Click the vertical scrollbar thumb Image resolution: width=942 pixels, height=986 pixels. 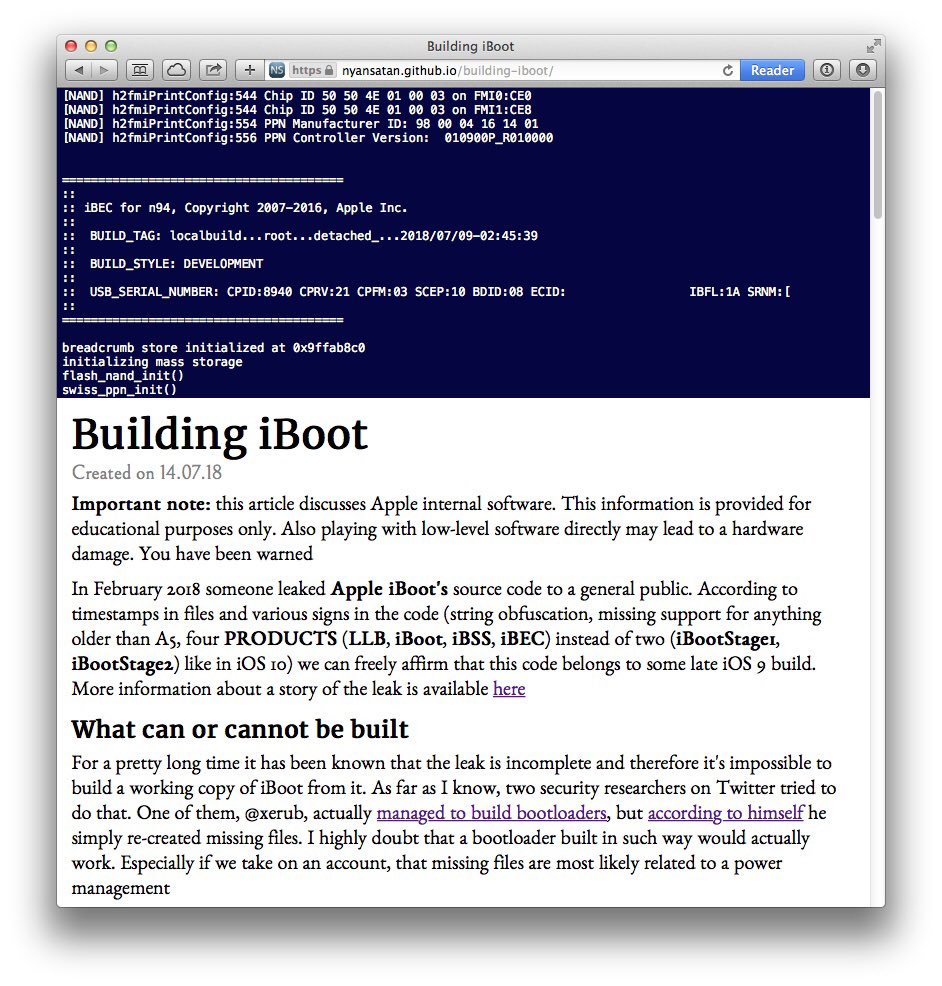[878, 155]
